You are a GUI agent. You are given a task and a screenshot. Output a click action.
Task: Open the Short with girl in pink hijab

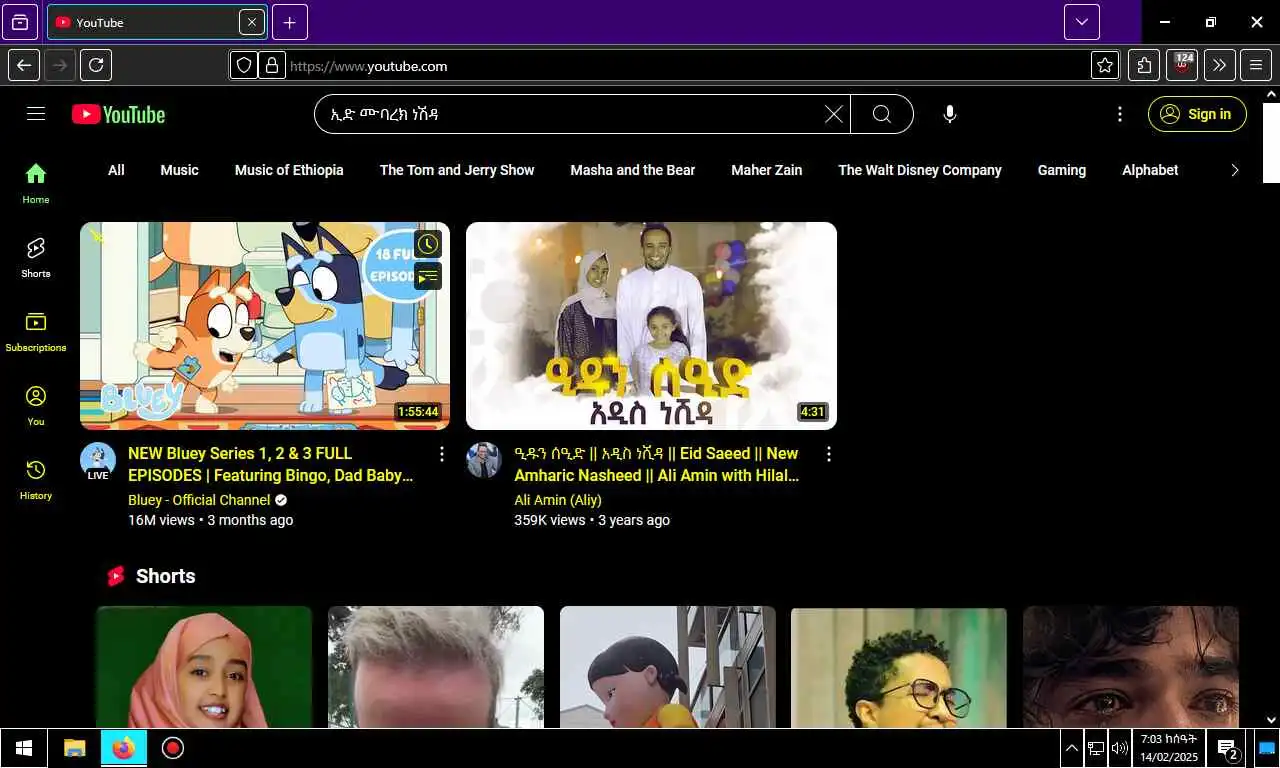[204, 666]
